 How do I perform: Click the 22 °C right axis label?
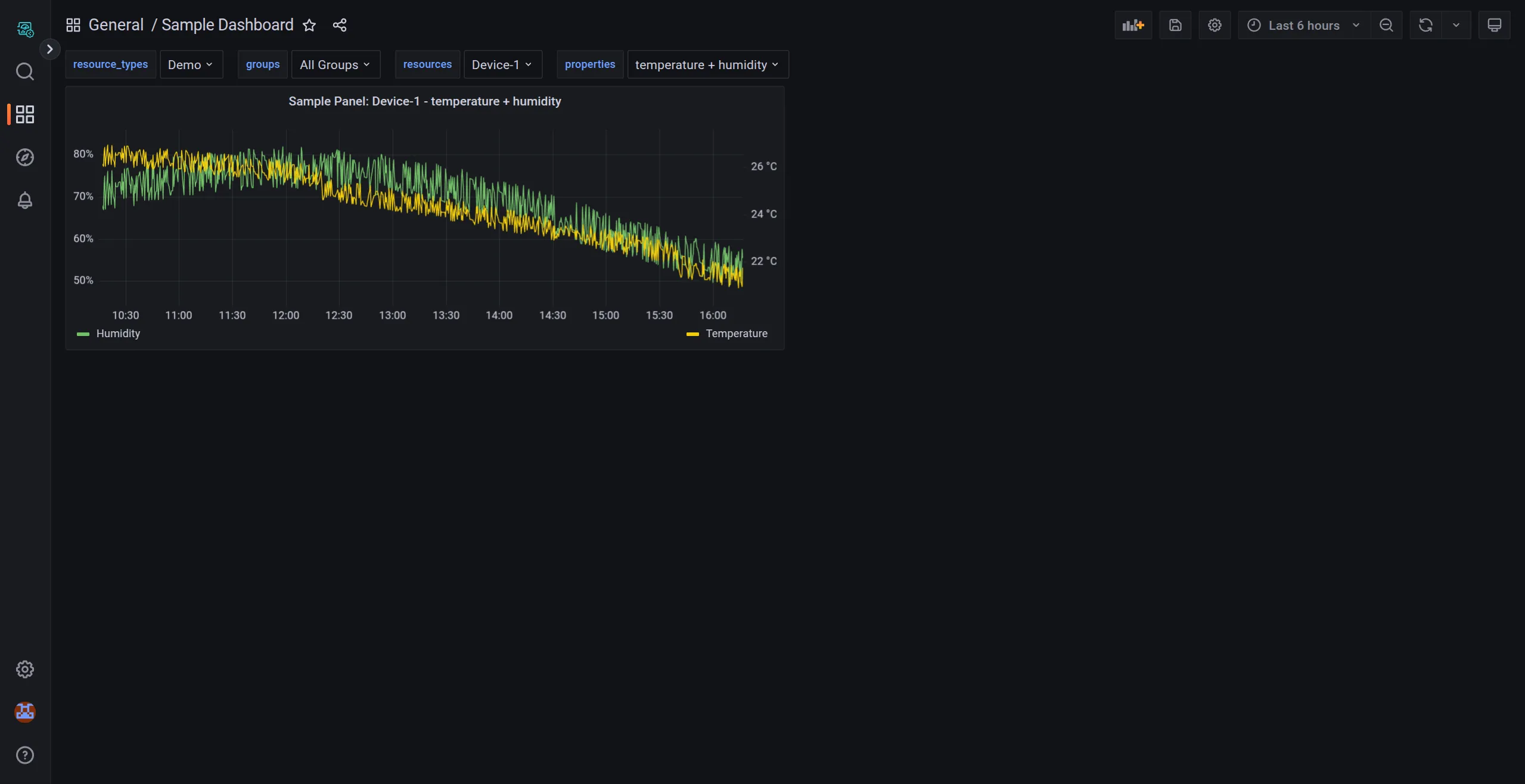764,261
